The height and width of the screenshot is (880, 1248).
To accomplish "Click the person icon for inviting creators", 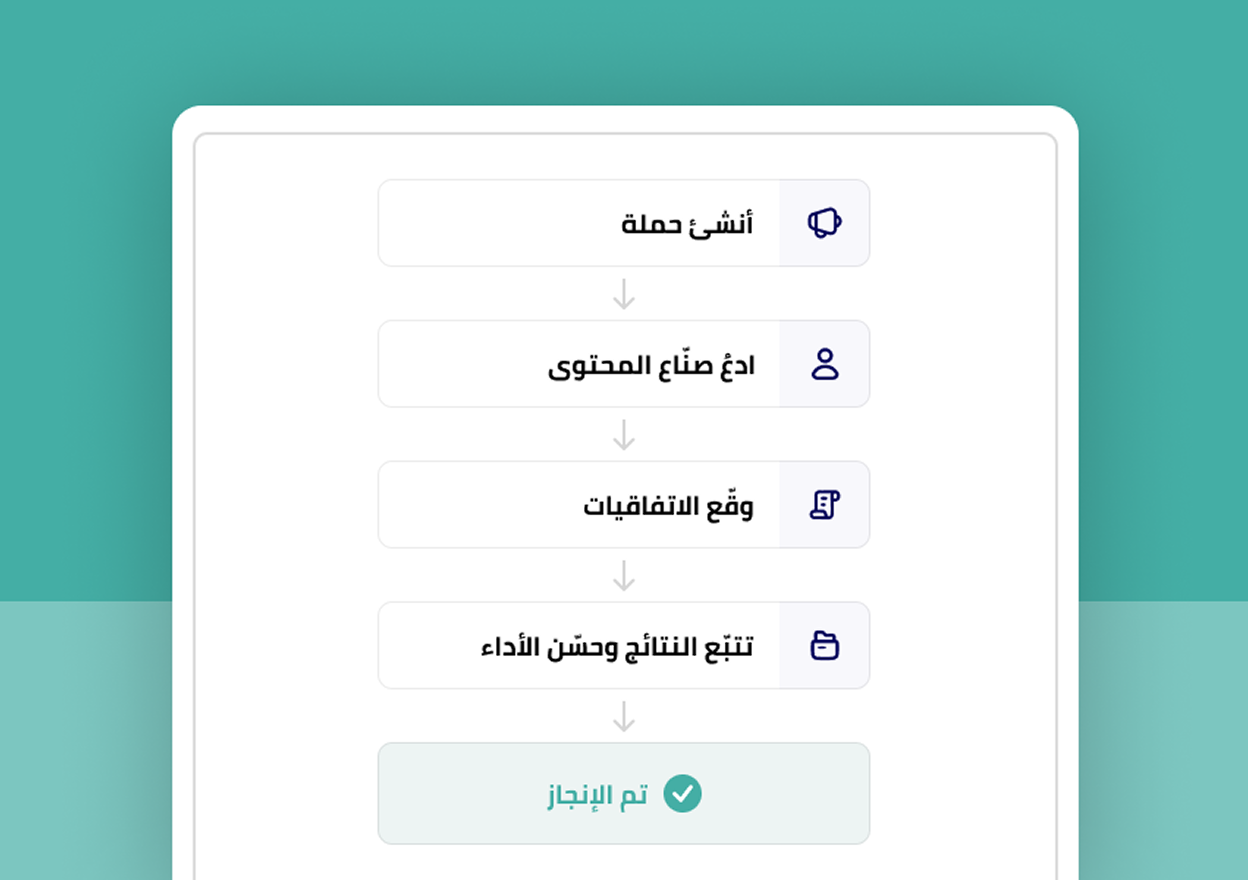I will (824, 364).
